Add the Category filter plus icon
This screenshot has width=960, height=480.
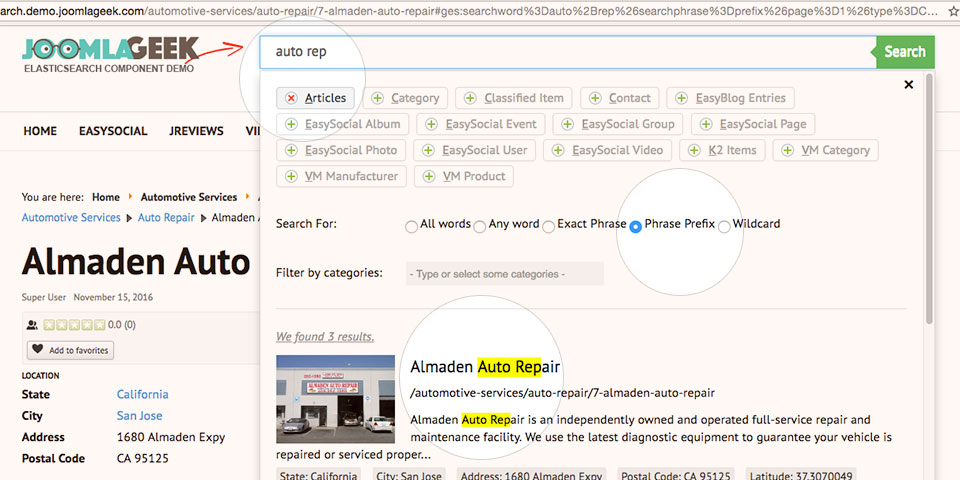378,98
